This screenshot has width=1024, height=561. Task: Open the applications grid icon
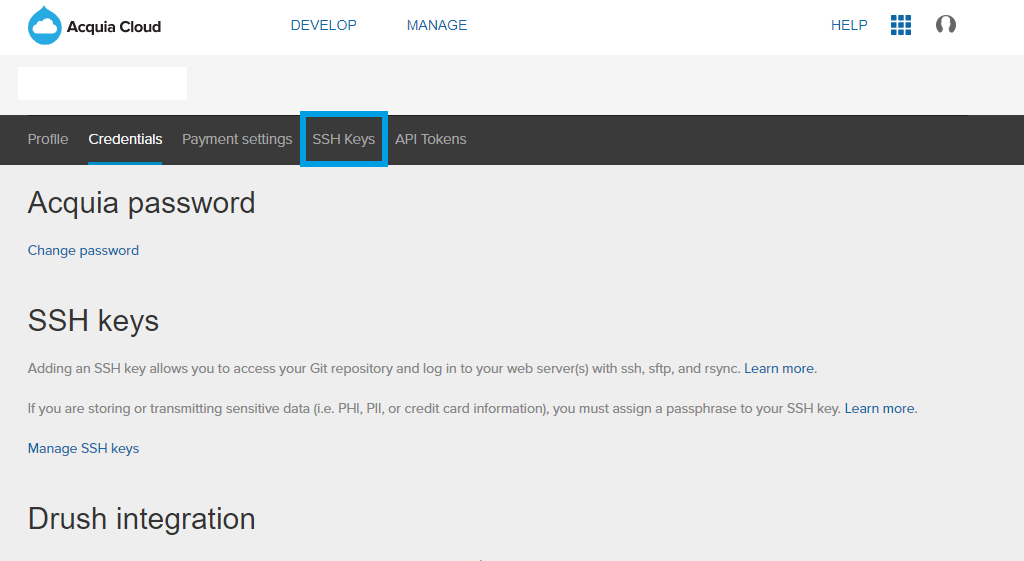click(900, 25)
